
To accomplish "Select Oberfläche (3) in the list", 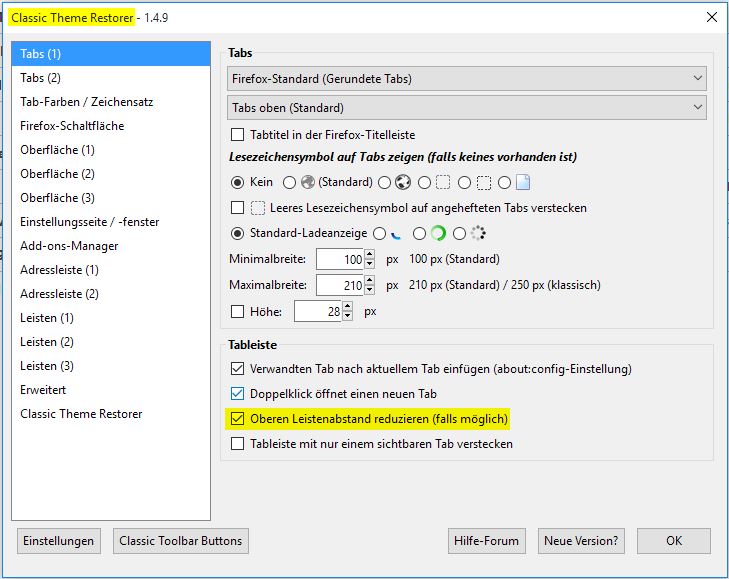I will click(x=111, y=198).
